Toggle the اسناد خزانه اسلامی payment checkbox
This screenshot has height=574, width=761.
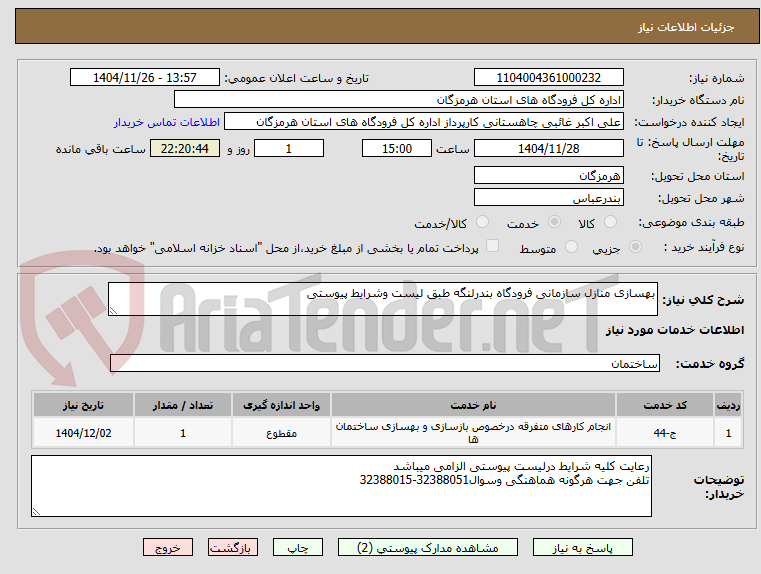pyautogui.click(x=493, y=246)
